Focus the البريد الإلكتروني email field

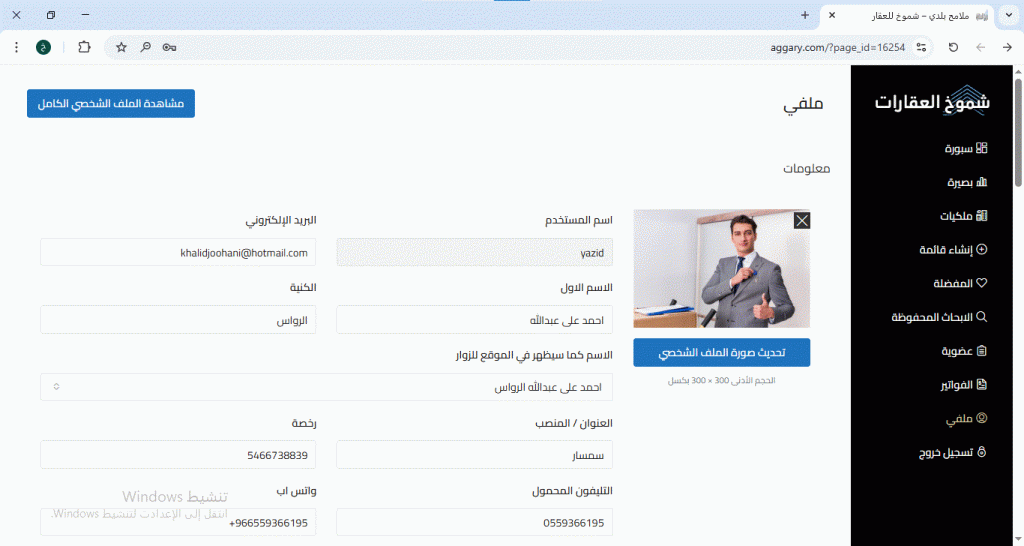pyautogui.click(x=178, y=252)
